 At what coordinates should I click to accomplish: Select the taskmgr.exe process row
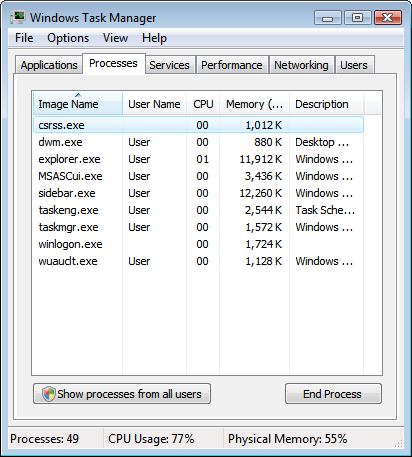[x=198, y=227]
